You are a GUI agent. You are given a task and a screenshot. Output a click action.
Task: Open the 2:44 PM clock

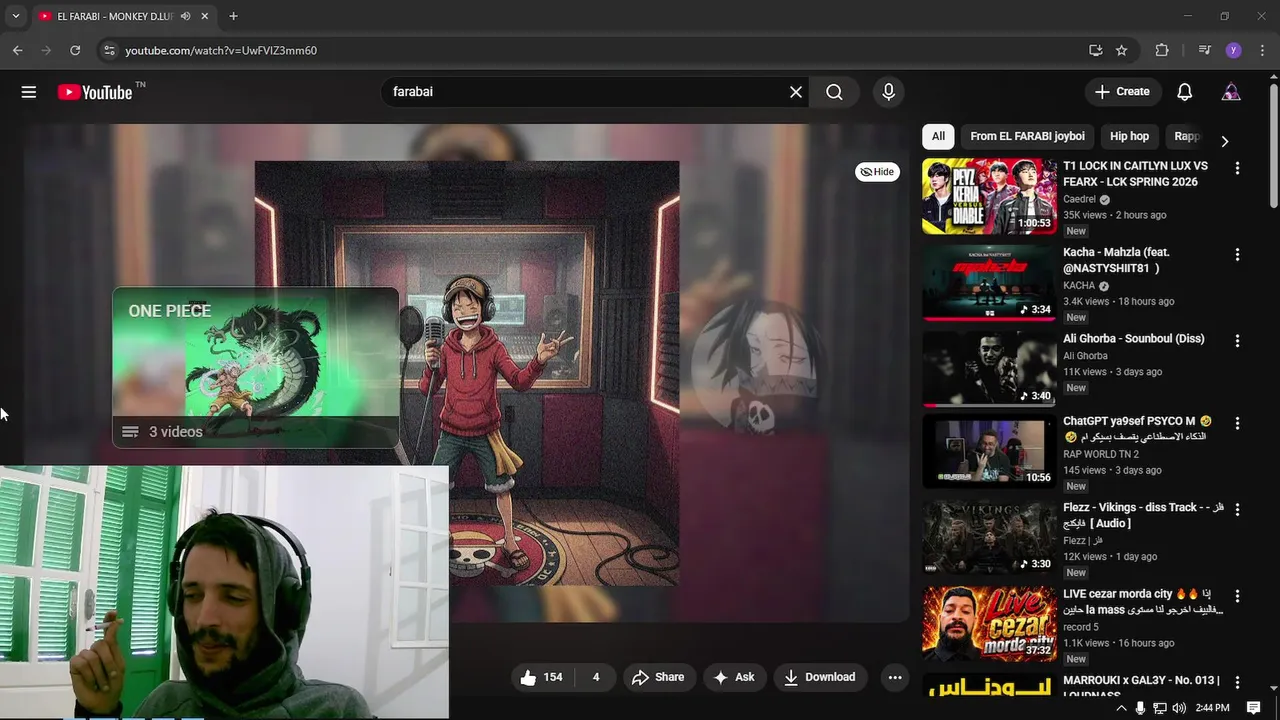coord(1212,708)
